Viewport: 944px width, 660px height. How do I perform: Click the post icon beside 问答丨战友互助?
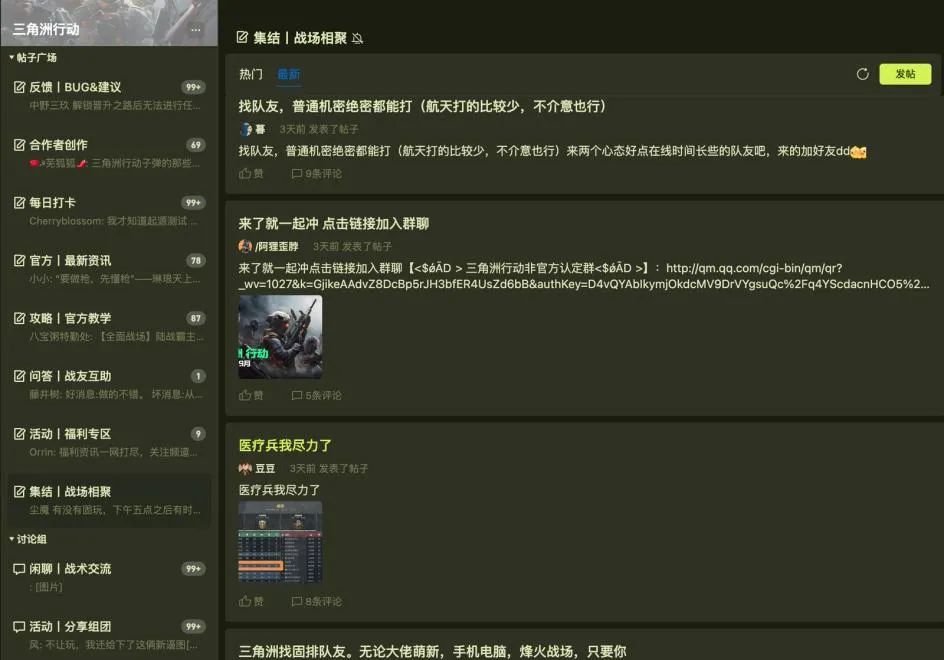coord(19,376)
